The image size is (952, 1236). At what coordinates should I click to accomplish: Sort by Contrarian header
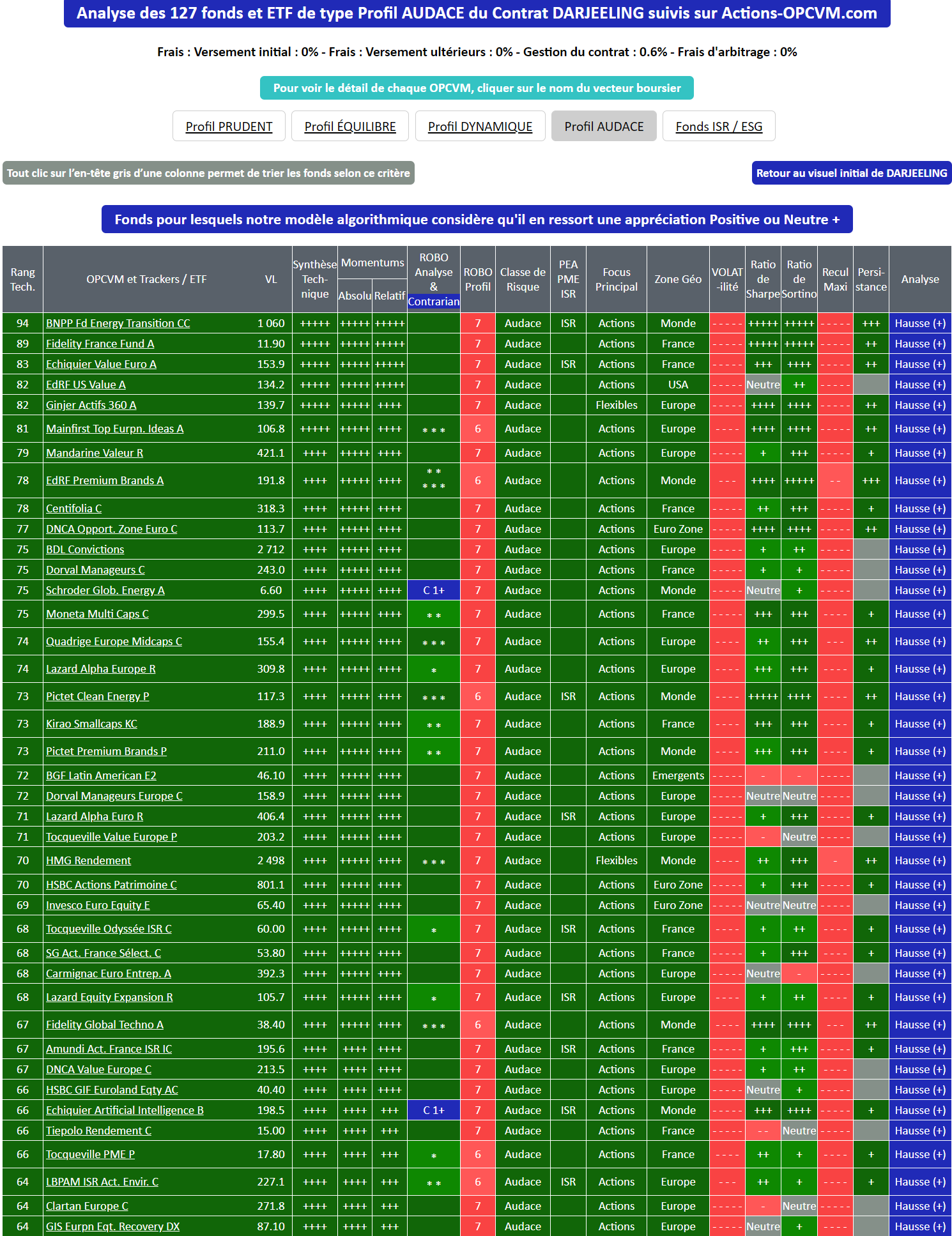pos(434,301)
